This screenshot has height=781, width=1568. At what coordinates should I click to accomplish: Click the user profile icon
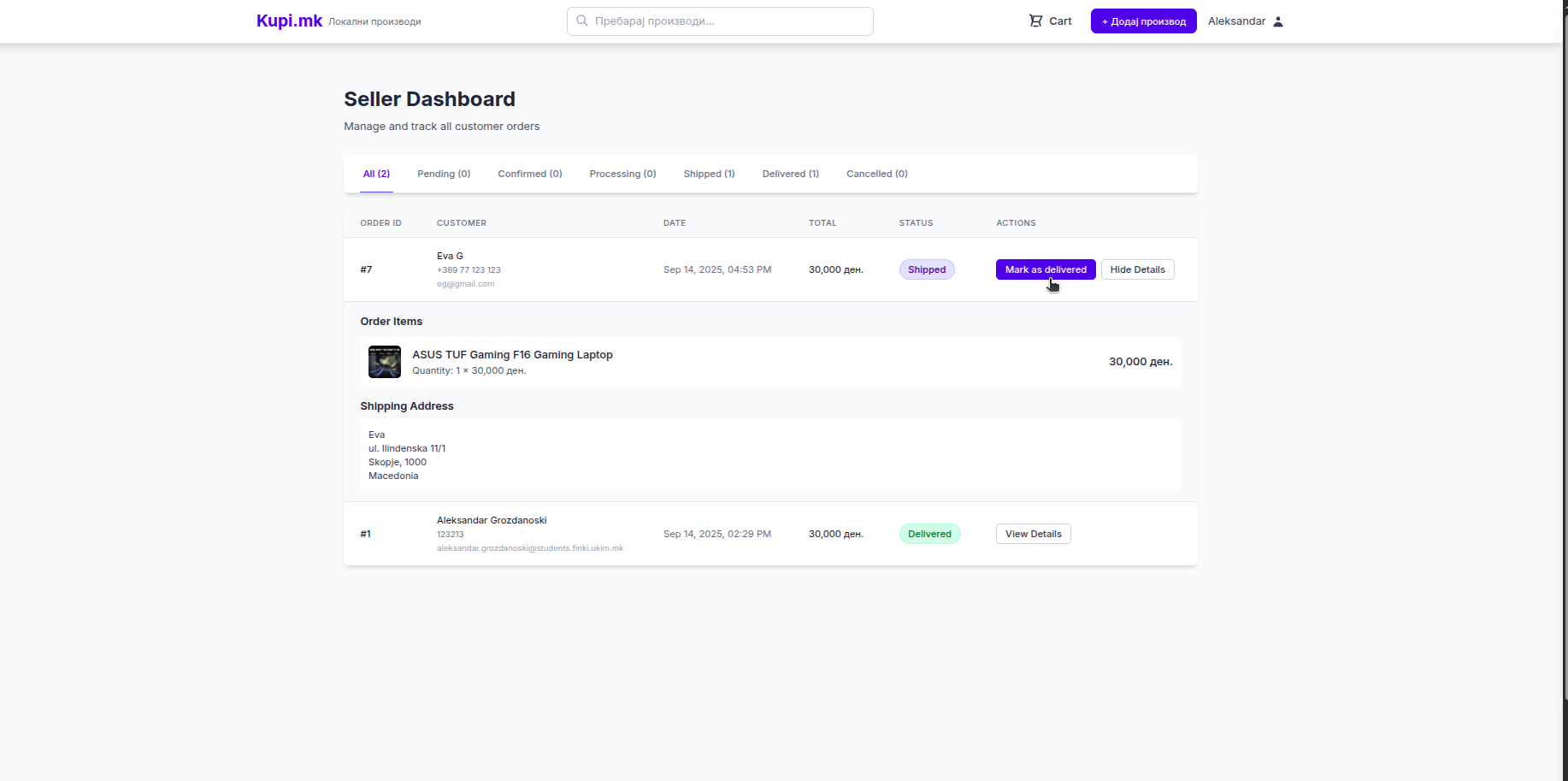(x=1278, y=21)
